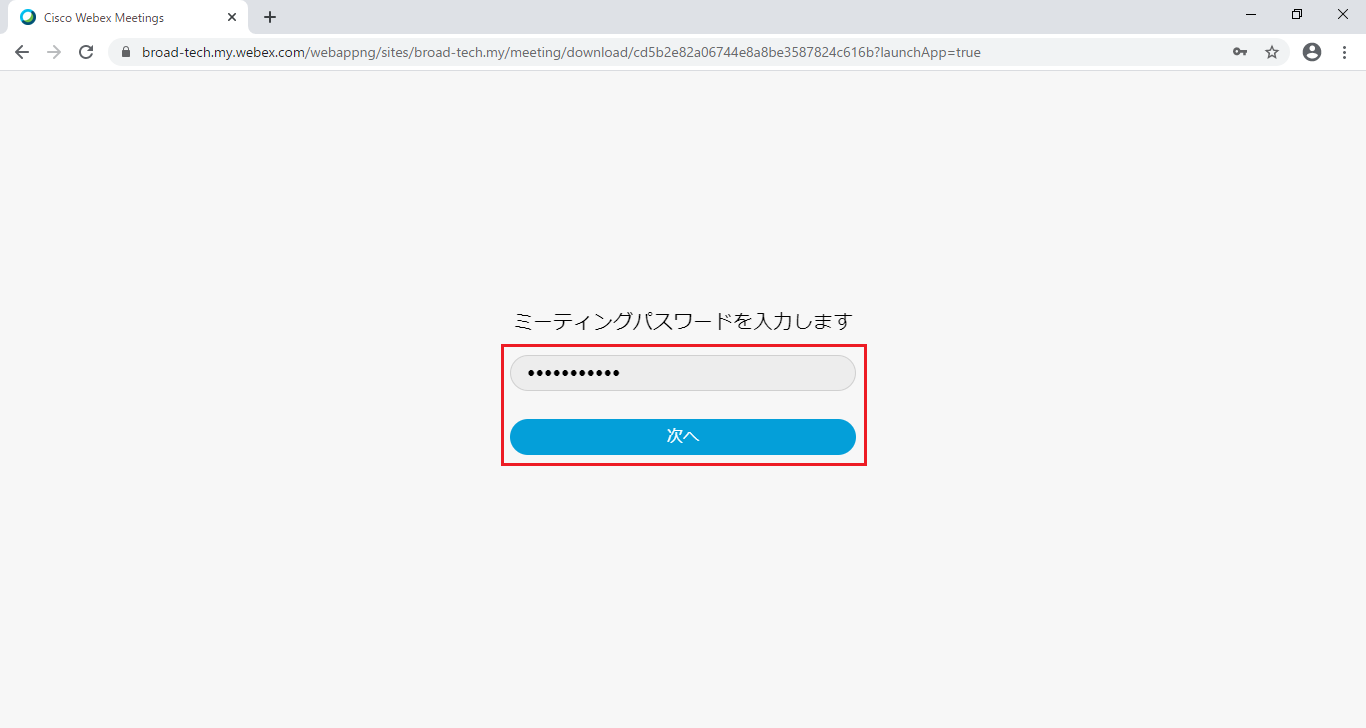Image resolution: width=1366 pixels, height=728 pixels.
Task: View site info via the padlock icon
Action: (126, 52)
